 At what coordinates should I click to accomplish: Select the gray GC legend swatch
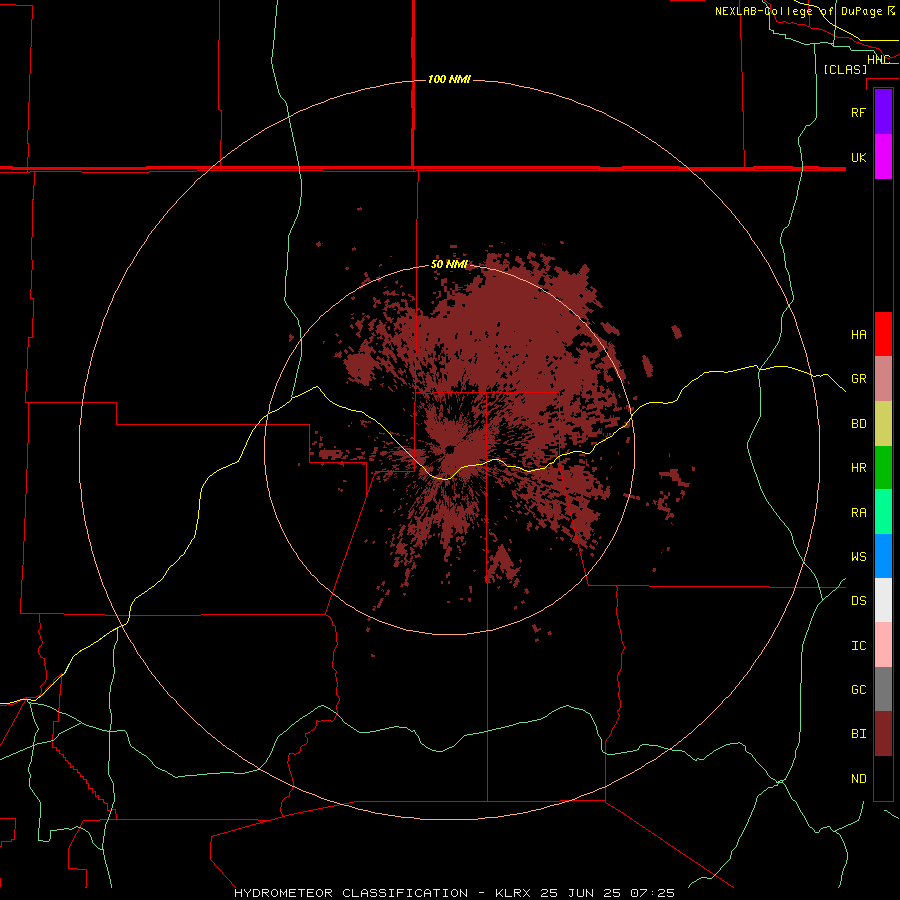click(883, 689)
